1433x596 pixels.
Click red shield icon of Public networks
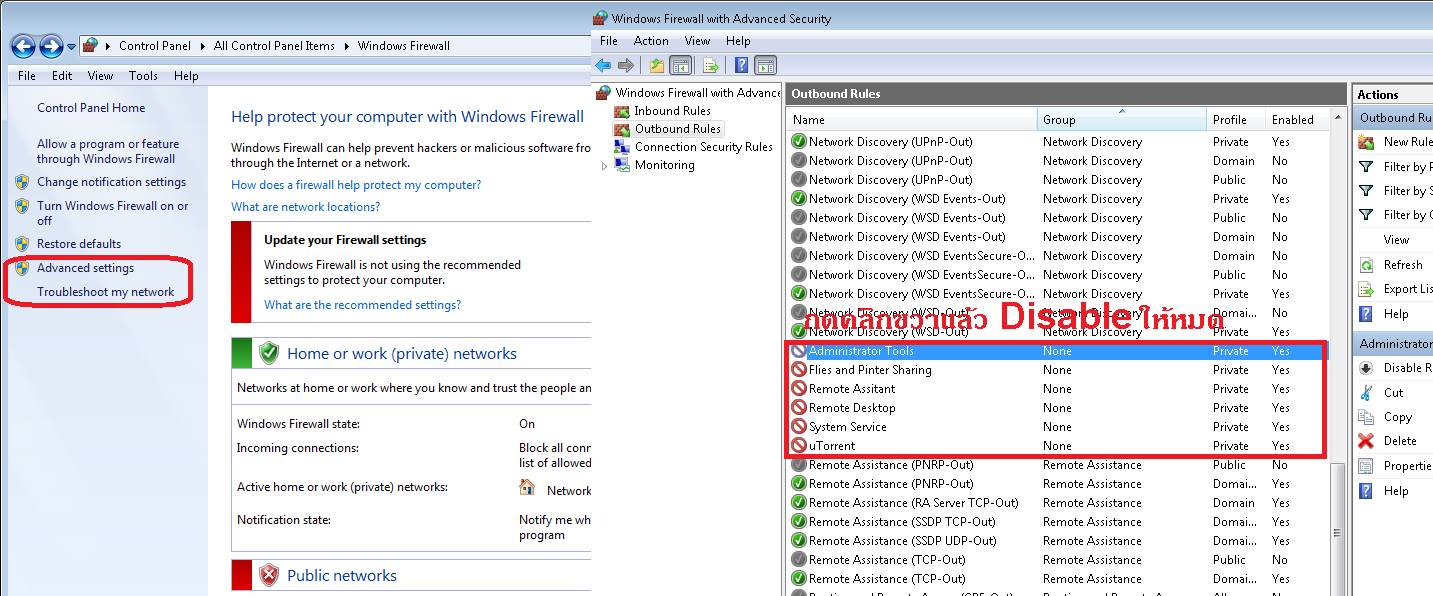click(x=269, y=575)
